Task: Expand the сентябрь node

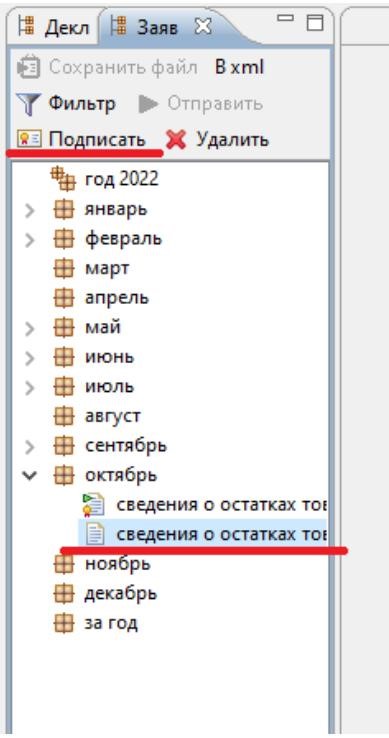Action: 29,446
